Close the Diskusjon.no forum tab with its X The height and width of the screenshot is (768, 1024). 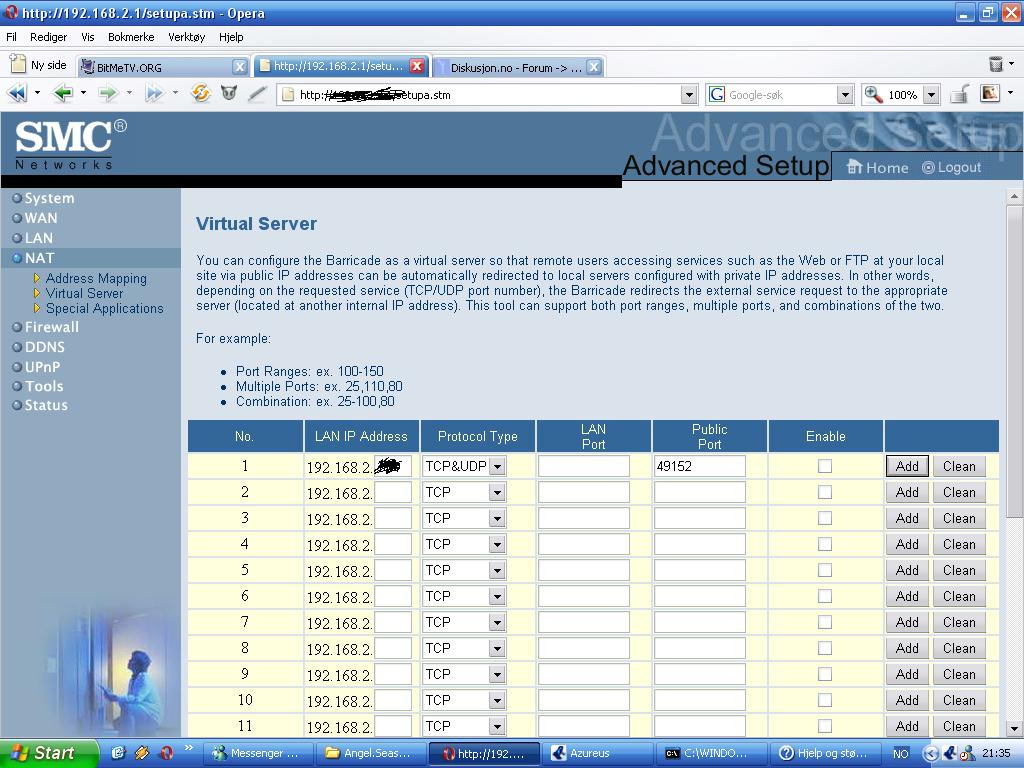(x=594, y=67)
